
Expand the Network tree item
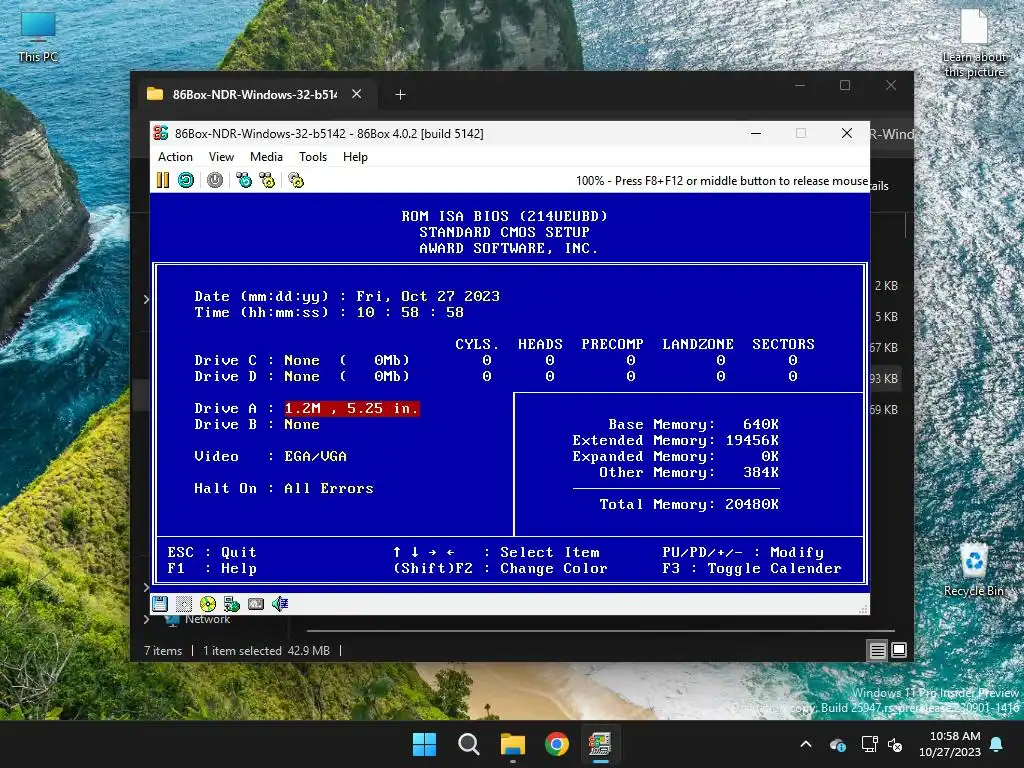click(146, 619)
